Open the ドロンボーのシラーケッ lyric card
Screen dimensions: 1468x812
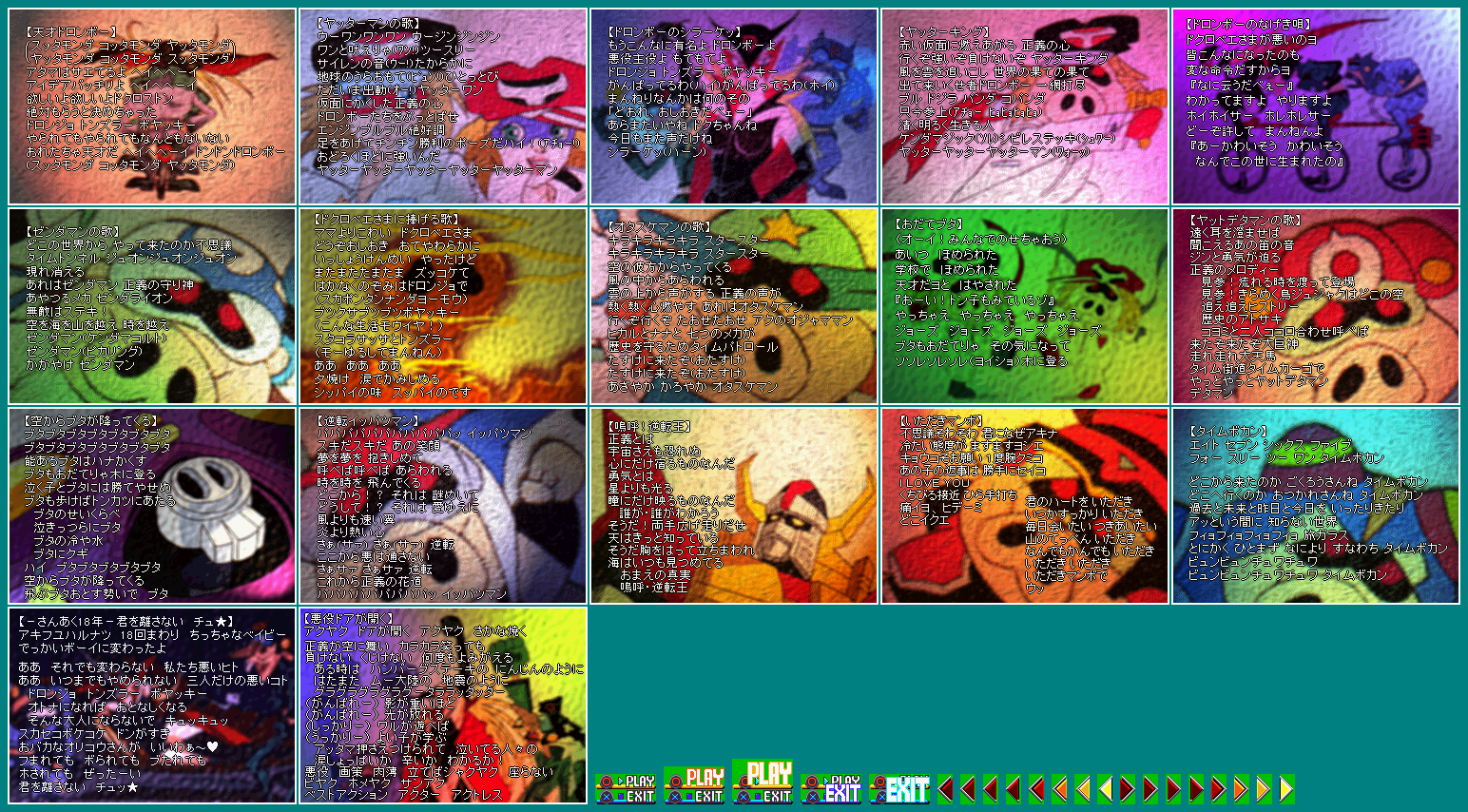(x=734, y=106)
